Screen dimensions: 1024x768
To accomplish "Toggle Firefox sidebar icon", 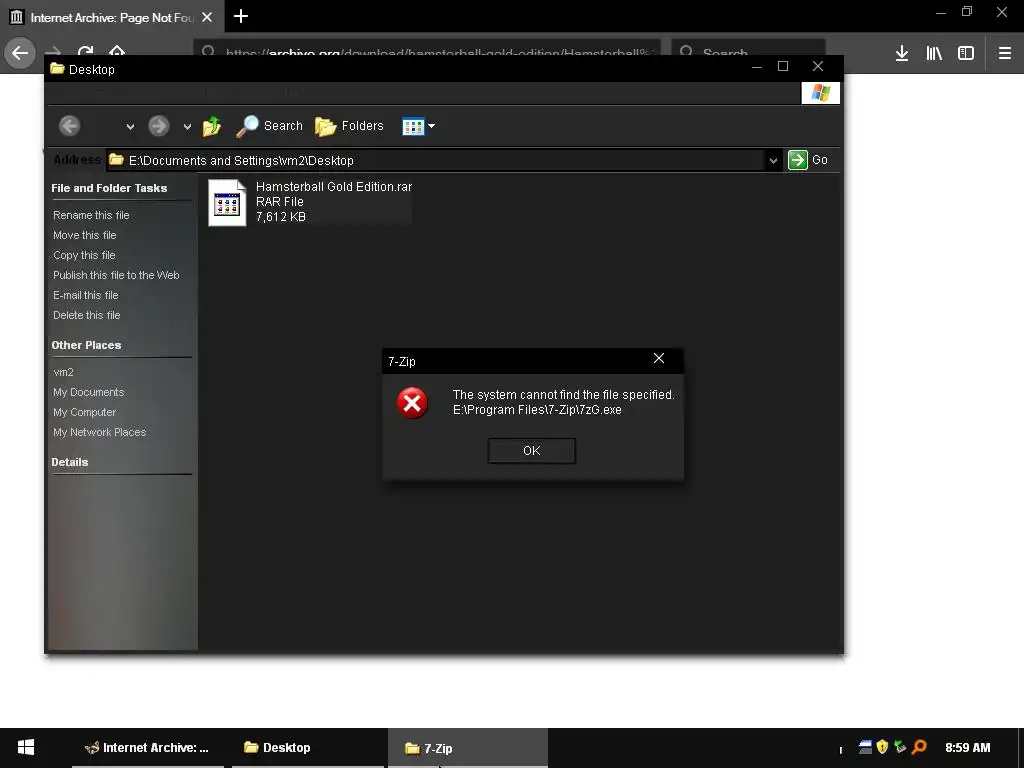I will pyautogui.click(x=966, y=54).
